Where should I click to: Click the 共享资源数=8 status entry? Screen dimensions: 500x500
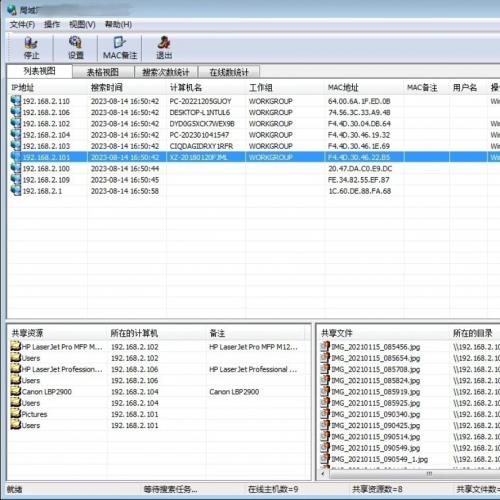pos(377,489)
